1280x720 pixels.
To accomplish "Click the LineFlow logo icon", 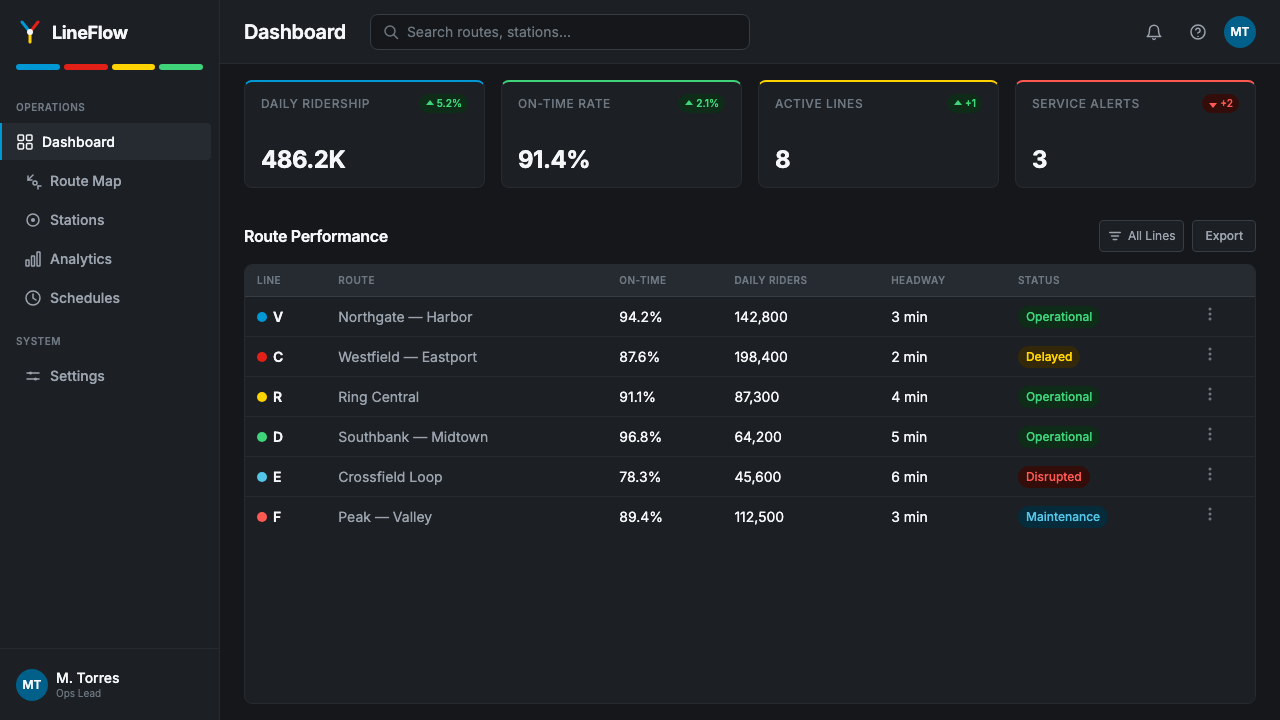I will point(30,32).
